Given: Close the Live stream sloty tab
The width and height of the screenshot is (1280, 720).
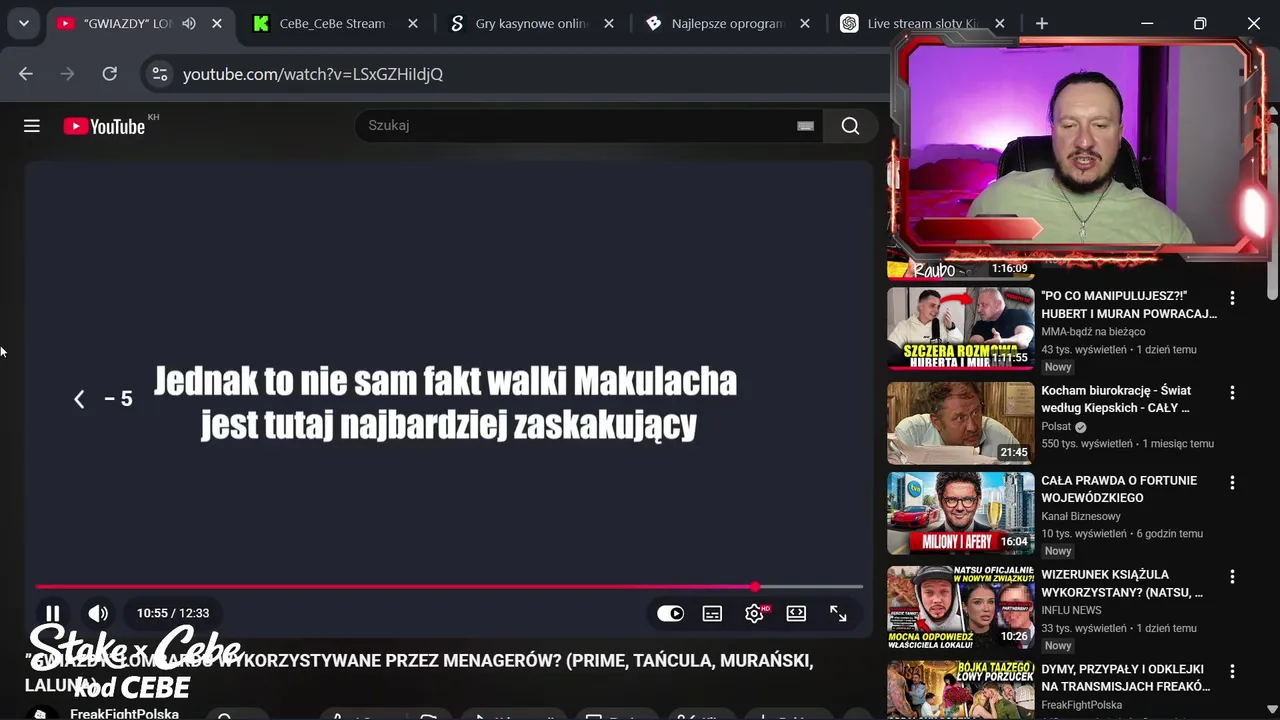Looking at the screenshot, I should pos(1000,23).
